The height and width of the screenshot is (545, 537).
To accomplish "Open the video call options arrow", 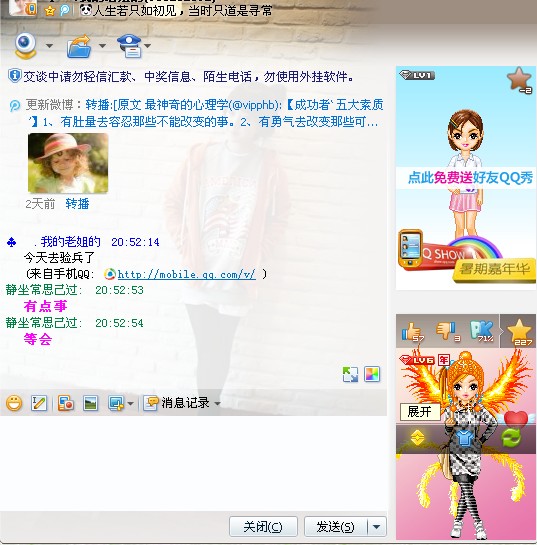I will click(x=49, y=46).
